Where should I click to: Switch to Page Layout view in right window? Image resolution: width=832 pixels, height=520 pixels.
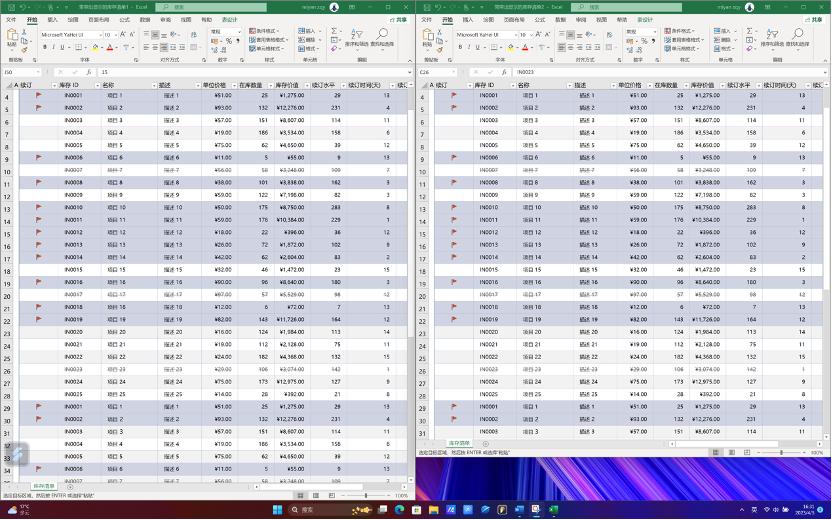732,453
